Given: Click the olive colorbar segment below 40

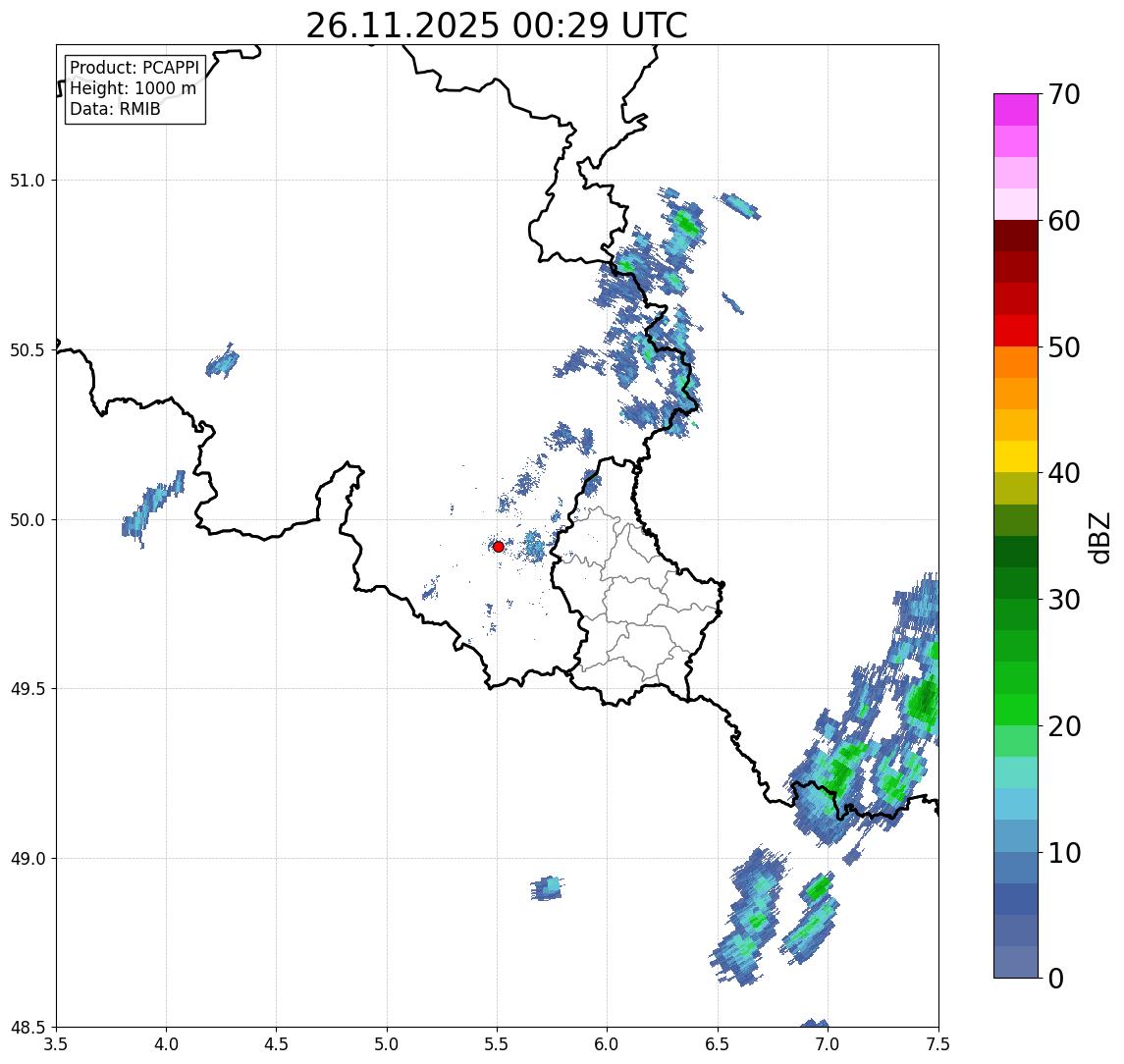Looking at the screenshot, I should [1016, 488].
